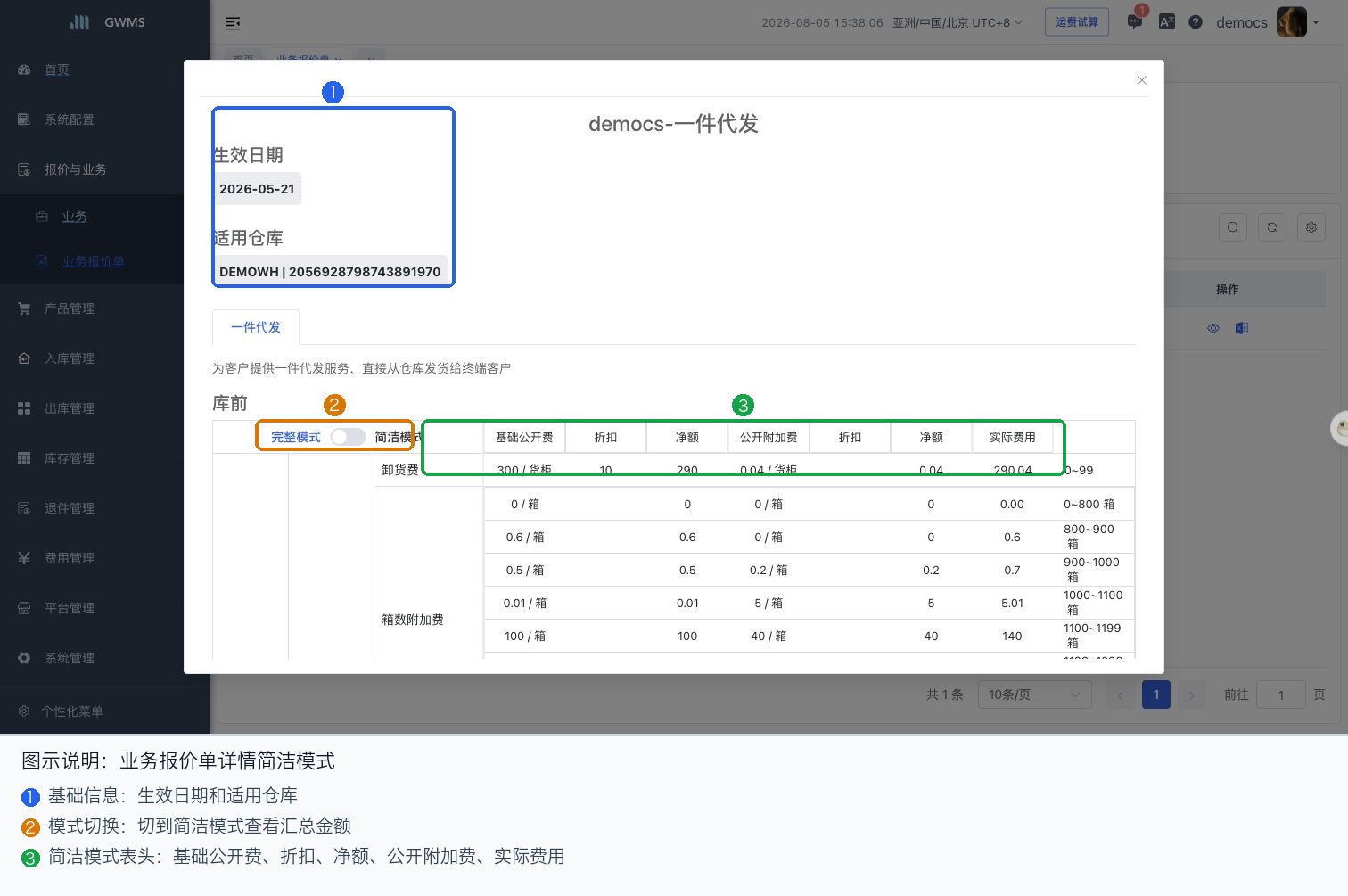
Task: Open the timezone 亚洲/中国/北京 dropdown
Action: (x=958, y=22)
